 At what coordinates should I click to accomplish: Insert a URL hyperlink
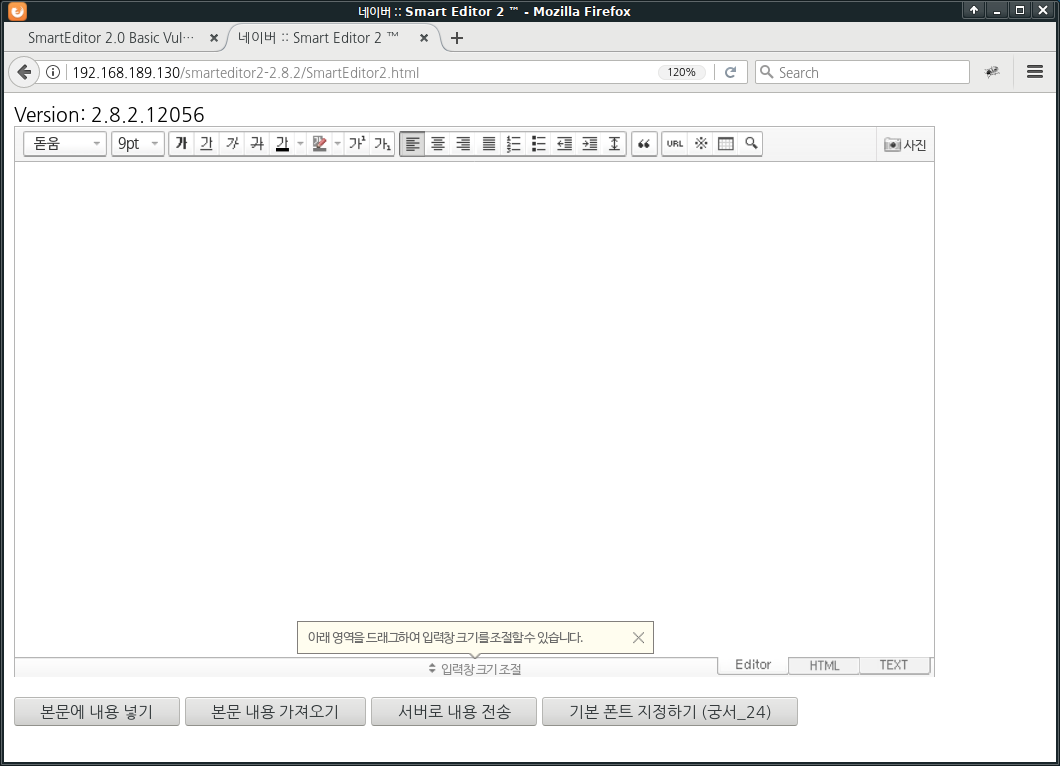(675, 143)
